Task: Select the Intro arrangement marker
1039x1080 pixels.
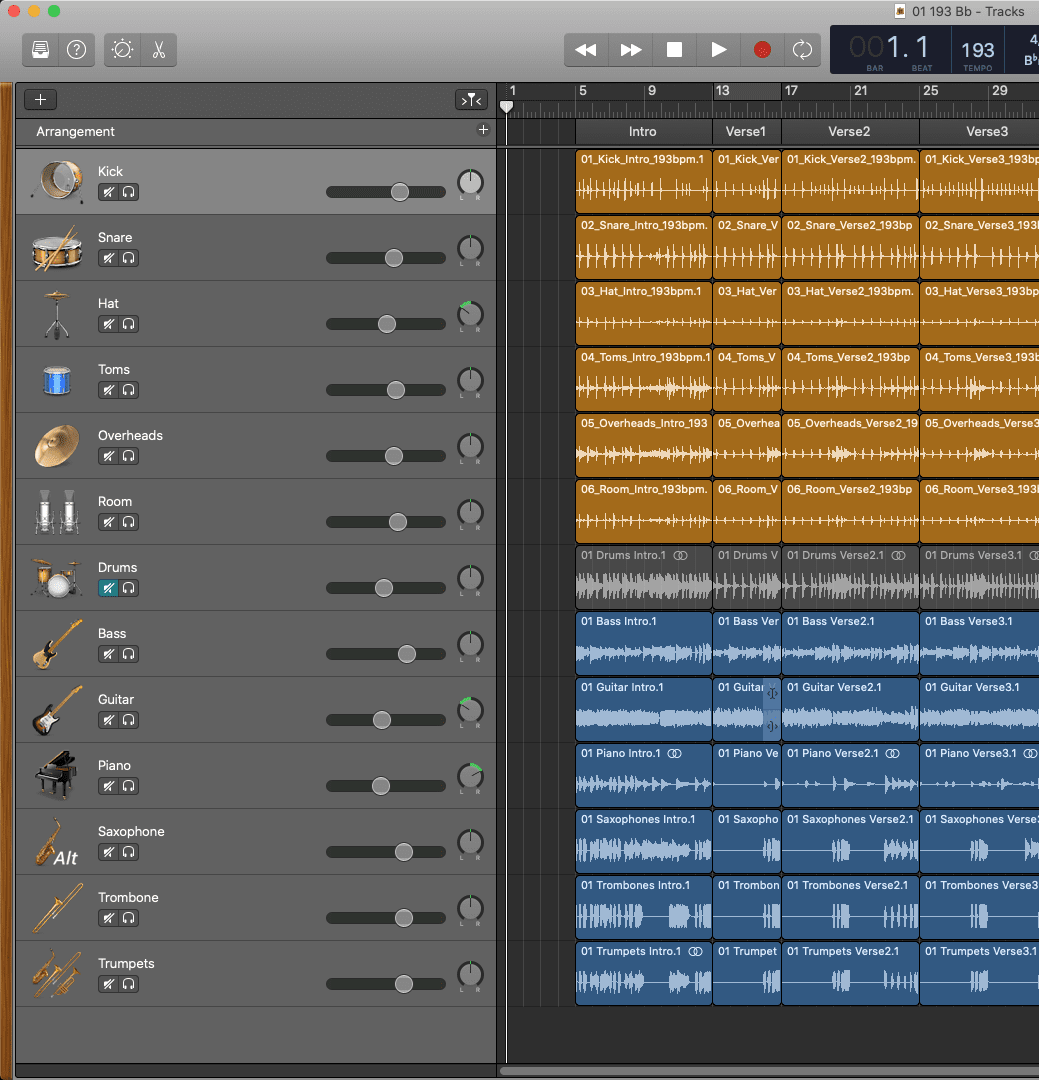Action: point(643,132)
